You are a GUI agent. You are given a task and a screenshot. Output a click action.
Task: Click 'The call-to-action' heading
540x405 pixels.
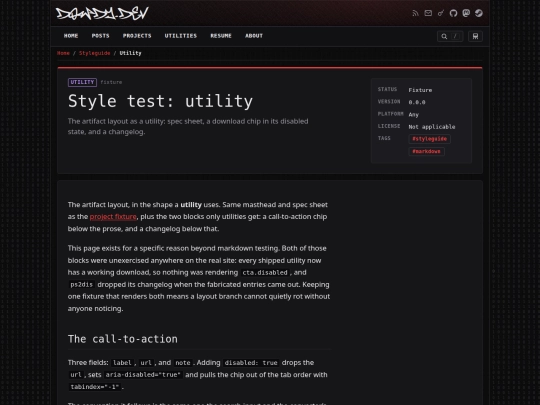click(x=123, y=339)
